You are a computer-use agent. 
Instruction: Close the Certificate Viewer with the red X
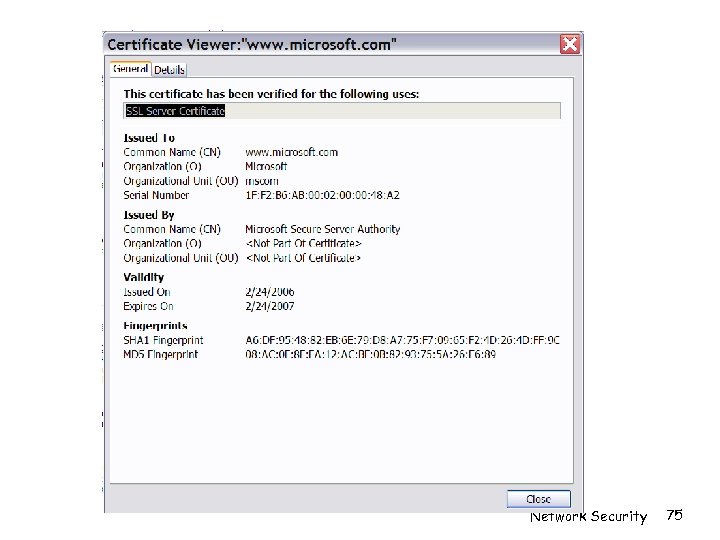coord(570,45)
